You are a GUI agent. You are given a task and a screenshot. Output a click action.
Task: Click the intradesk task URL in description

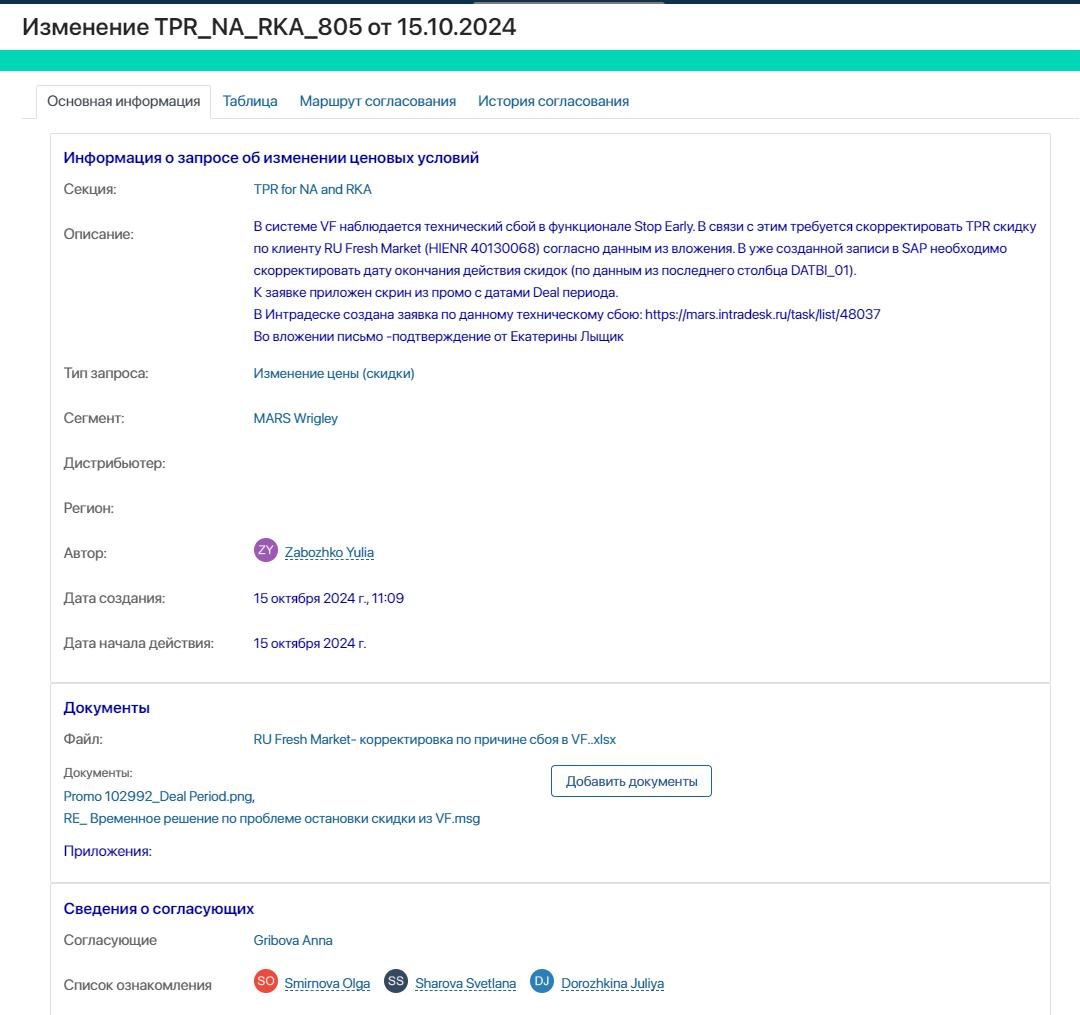click(x=762, y=315)
